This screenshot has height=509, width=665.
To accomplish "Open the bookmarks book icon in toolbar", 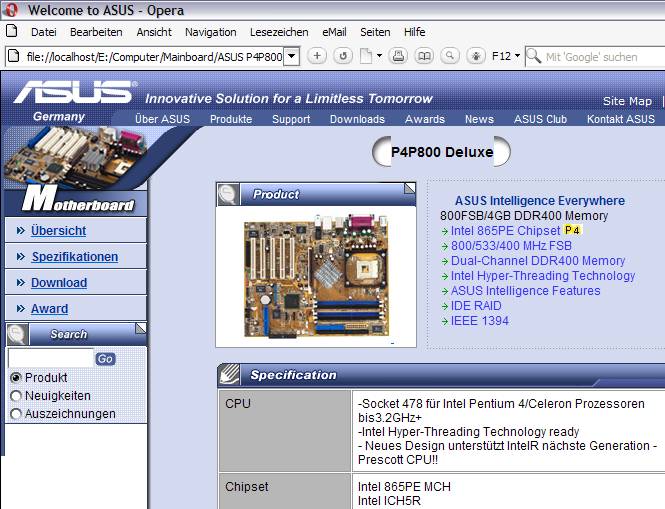I will point(424,56).
